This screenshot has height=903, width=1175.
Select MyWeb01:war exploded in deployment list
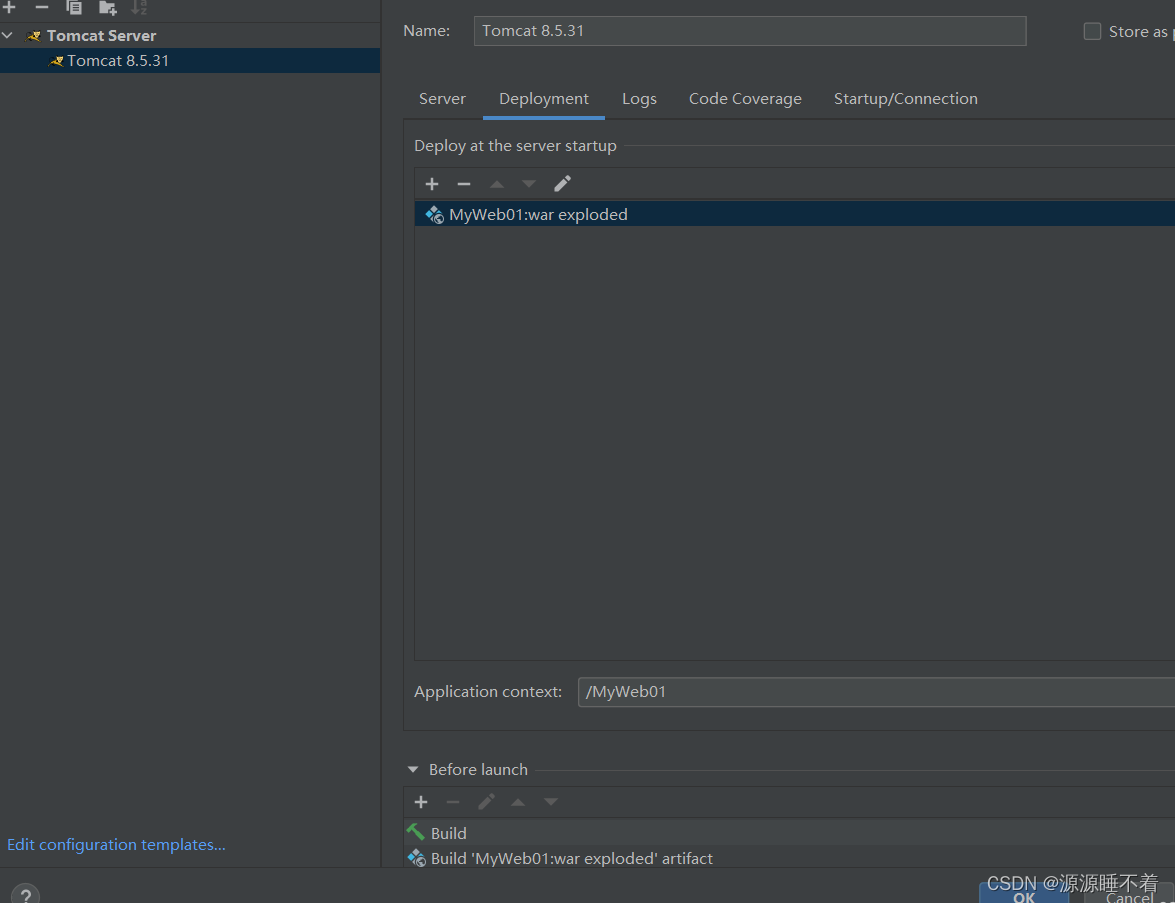coord(794,214)
